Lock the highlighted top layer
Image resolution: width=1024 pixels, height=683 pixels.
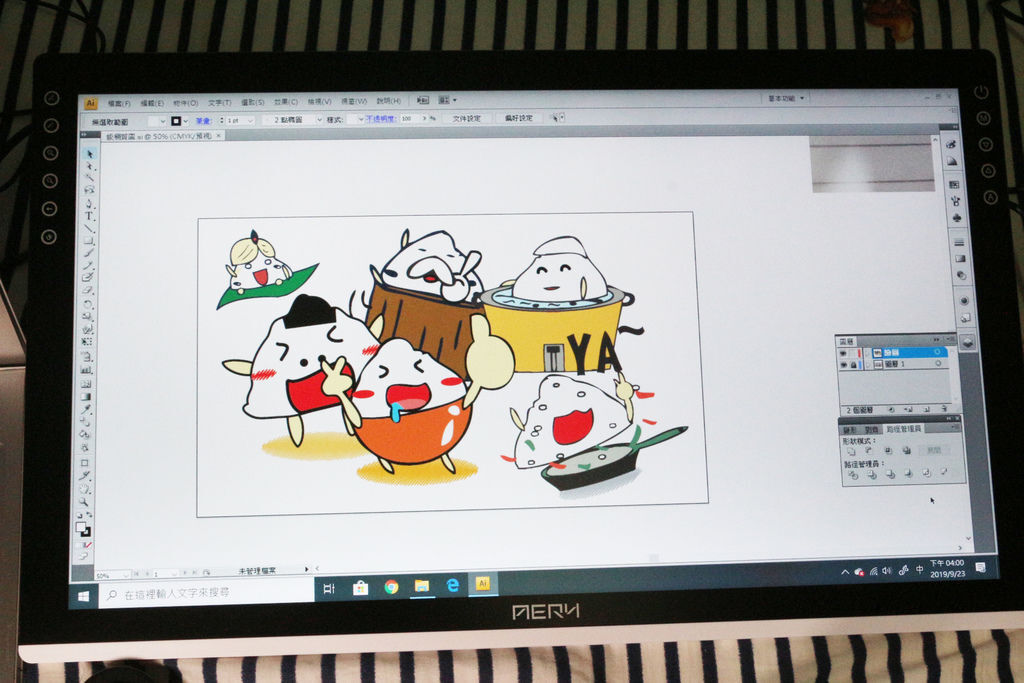tap(854, 353)
